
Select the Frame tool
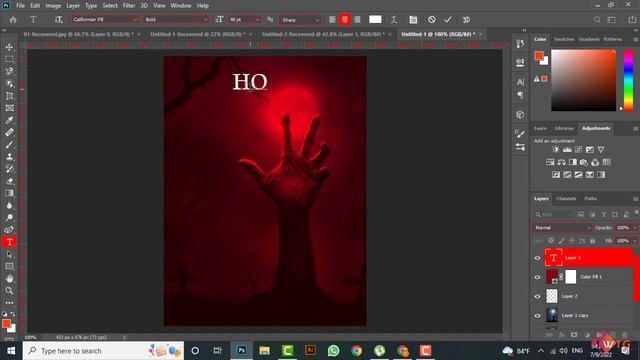pos(9,108)
